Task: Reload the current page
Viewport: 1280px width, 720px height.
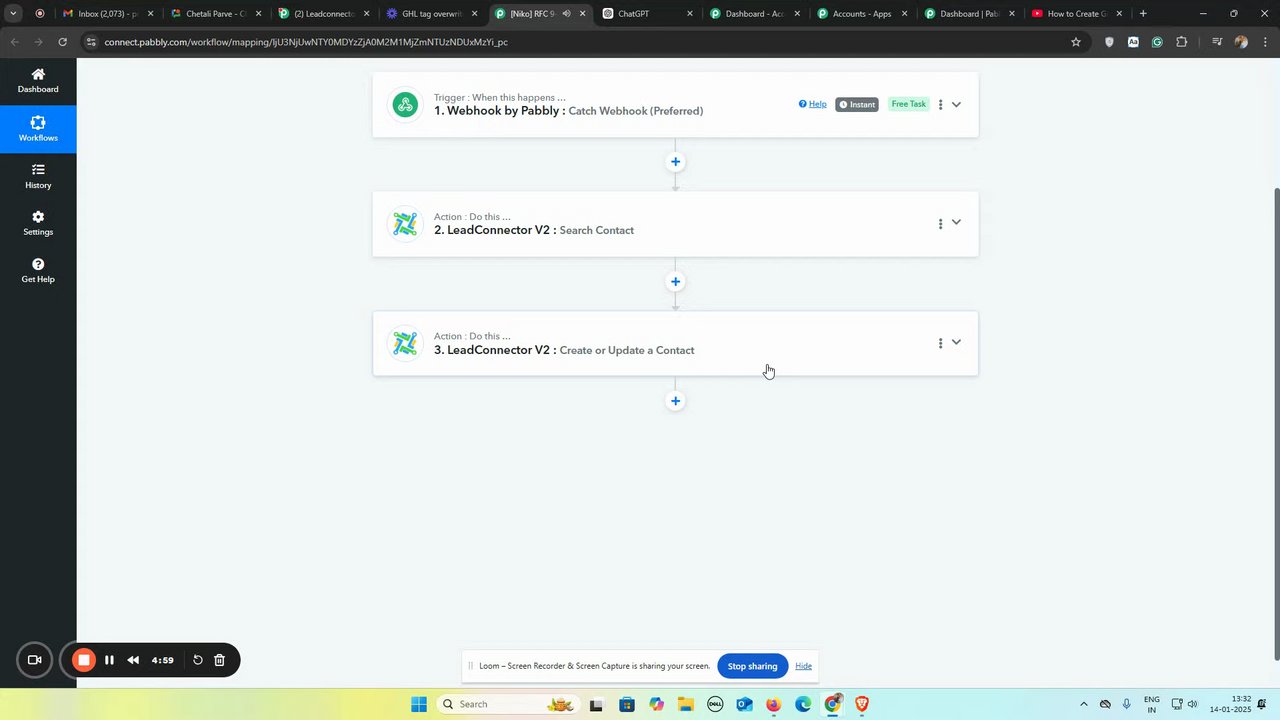Action: tap(62, 42)
